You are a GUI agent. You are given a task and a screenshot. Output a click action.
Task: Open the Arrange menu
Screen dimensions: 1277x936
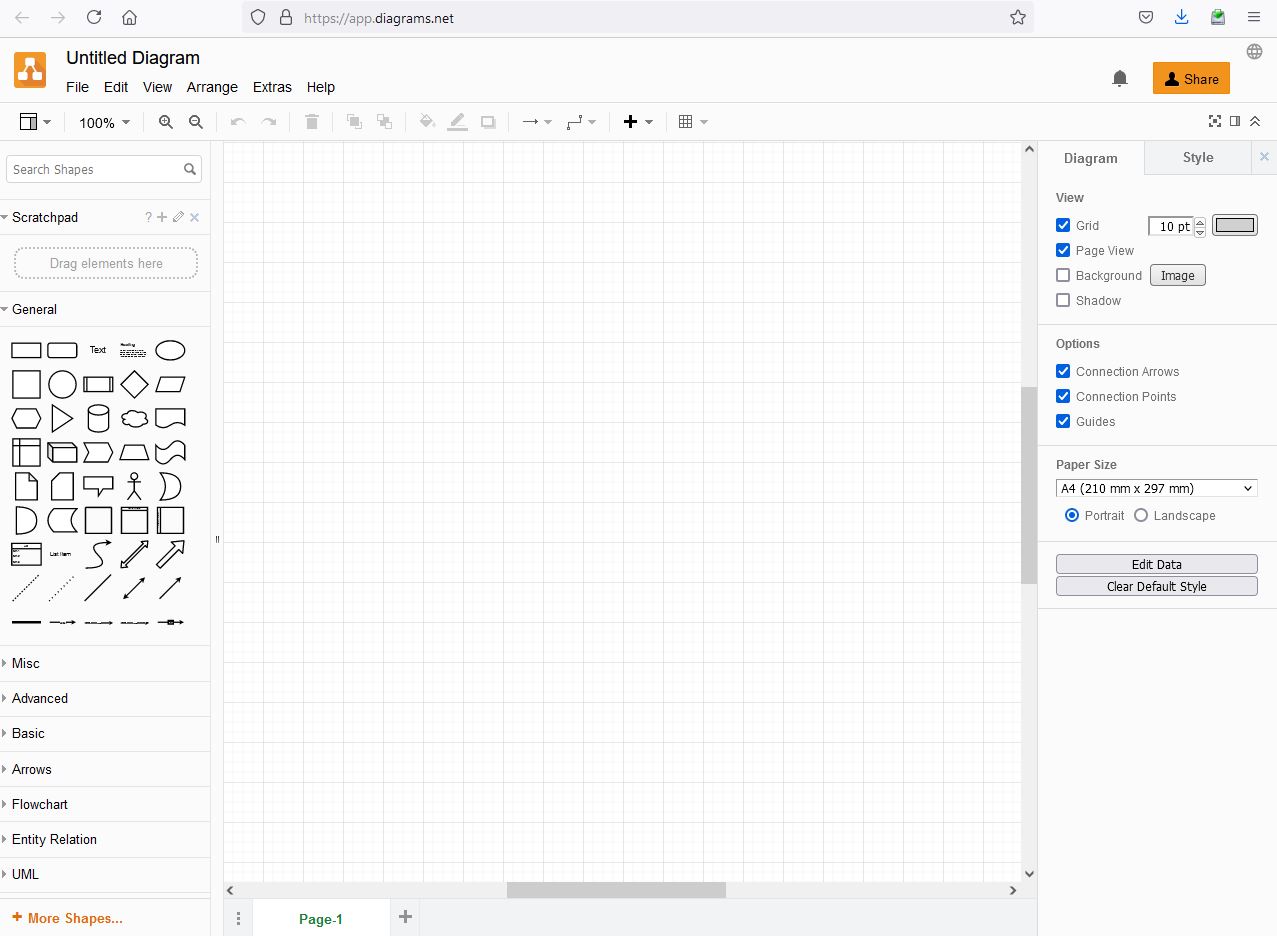click(x=212, y=87)
